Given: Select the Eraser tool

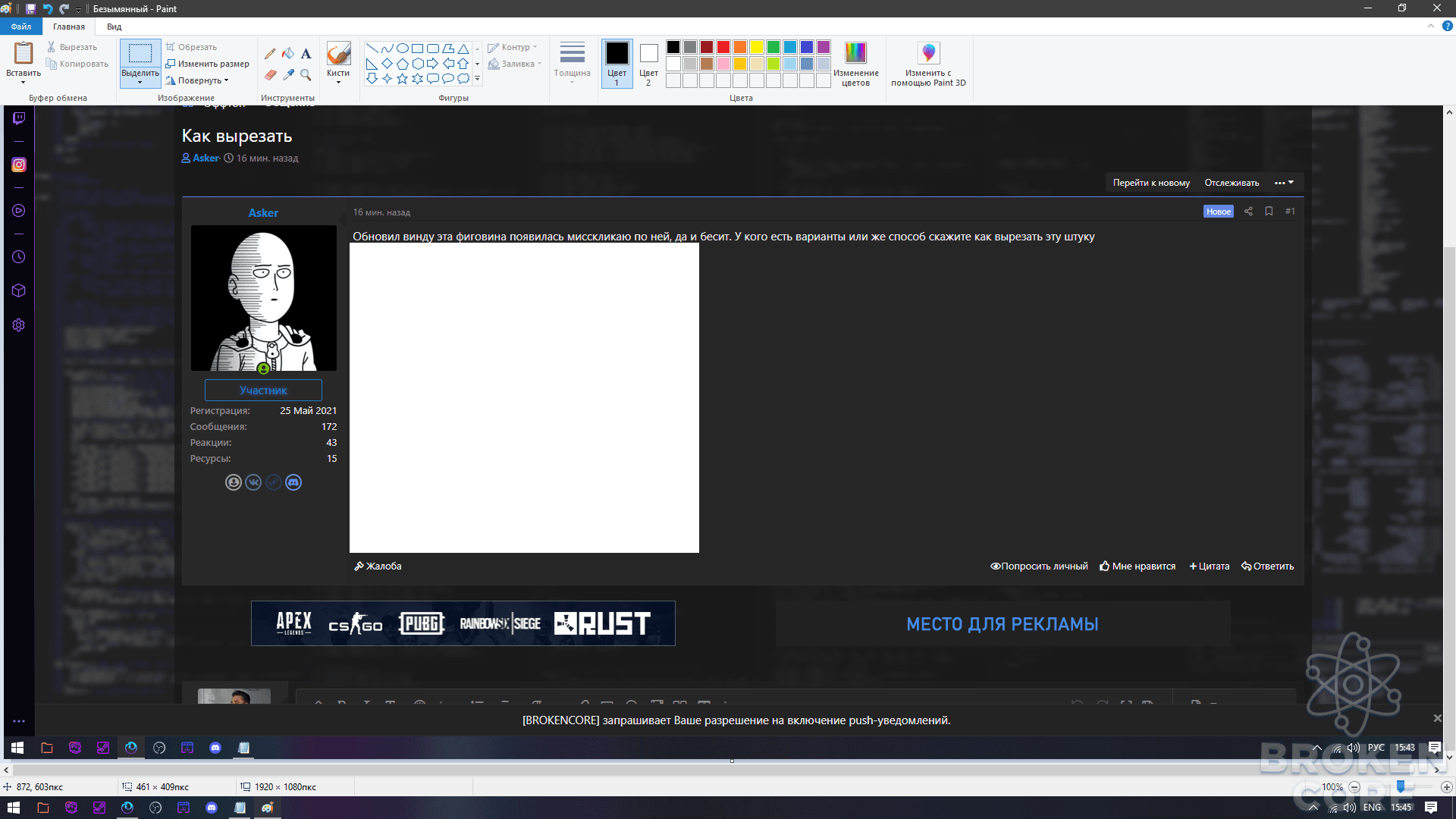Looking at the screenshot, I should coord(270,75).
